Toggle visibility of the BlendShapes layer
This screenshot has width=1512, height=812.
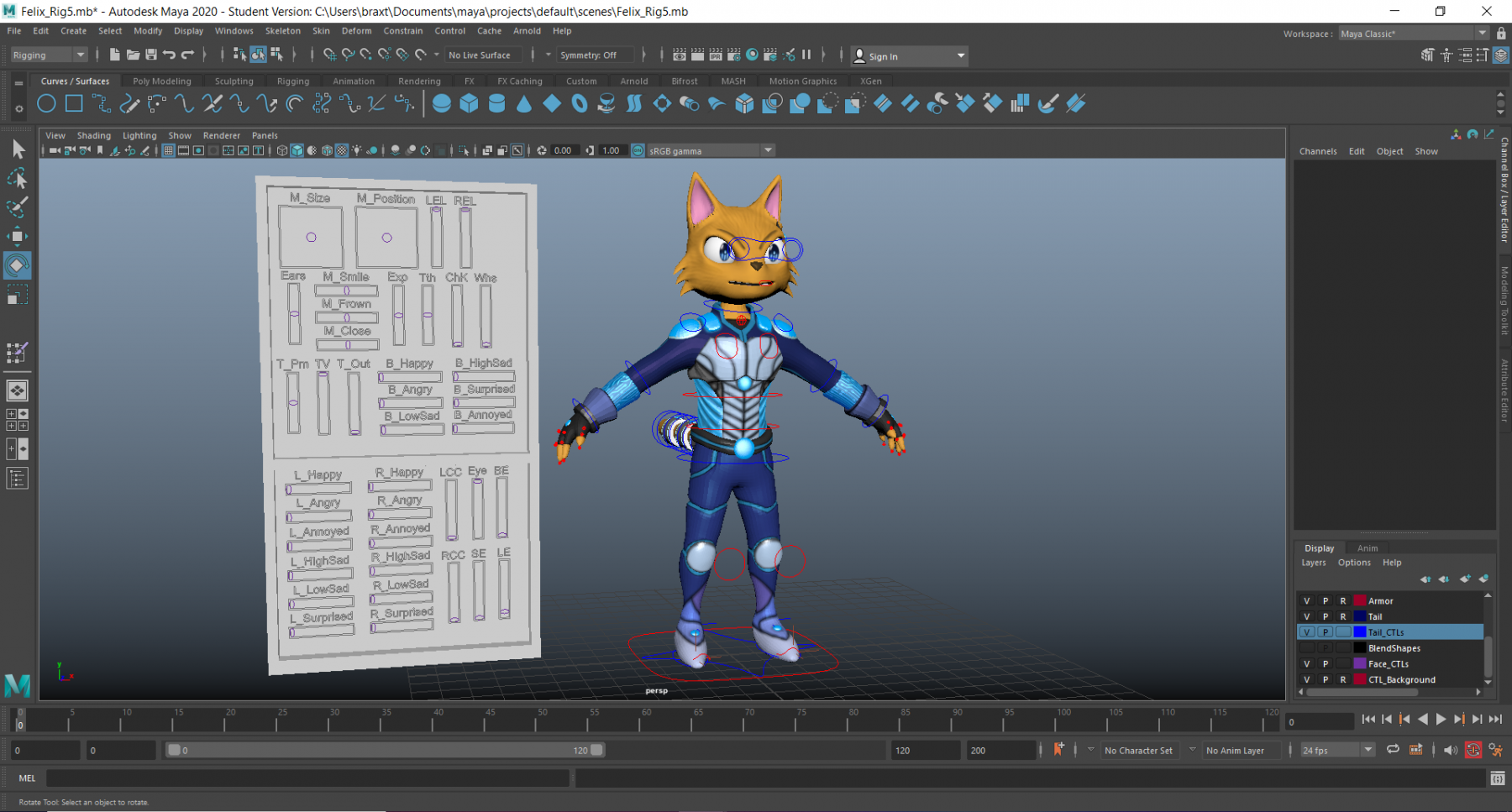(1307, 648)
